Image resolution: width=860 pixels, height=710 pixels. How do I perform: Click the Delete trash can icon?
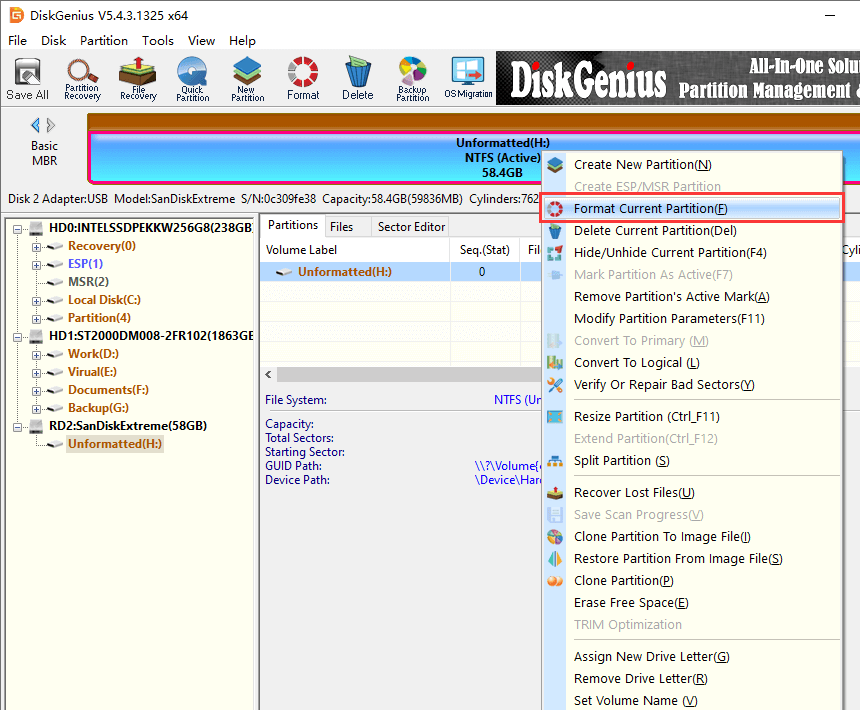click(357, 78)
